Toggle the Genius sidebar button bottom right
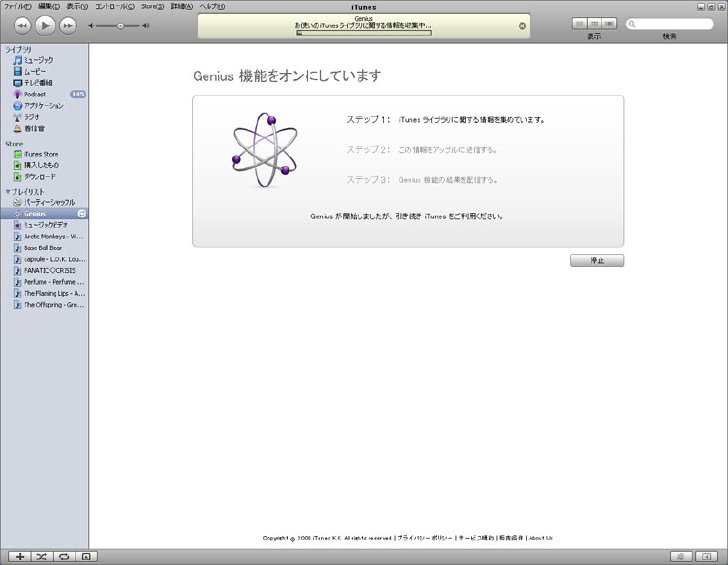The height and width of the screenshot is (565, 728). 706,557
